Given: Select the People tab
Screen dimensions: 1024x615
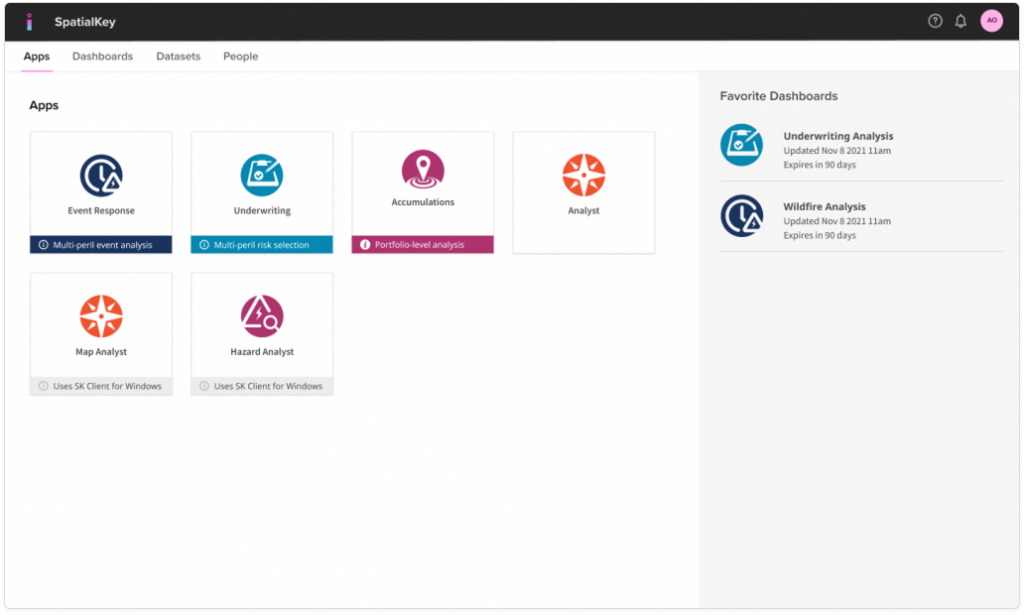Looking at the screenshot, I should (240, 57).
